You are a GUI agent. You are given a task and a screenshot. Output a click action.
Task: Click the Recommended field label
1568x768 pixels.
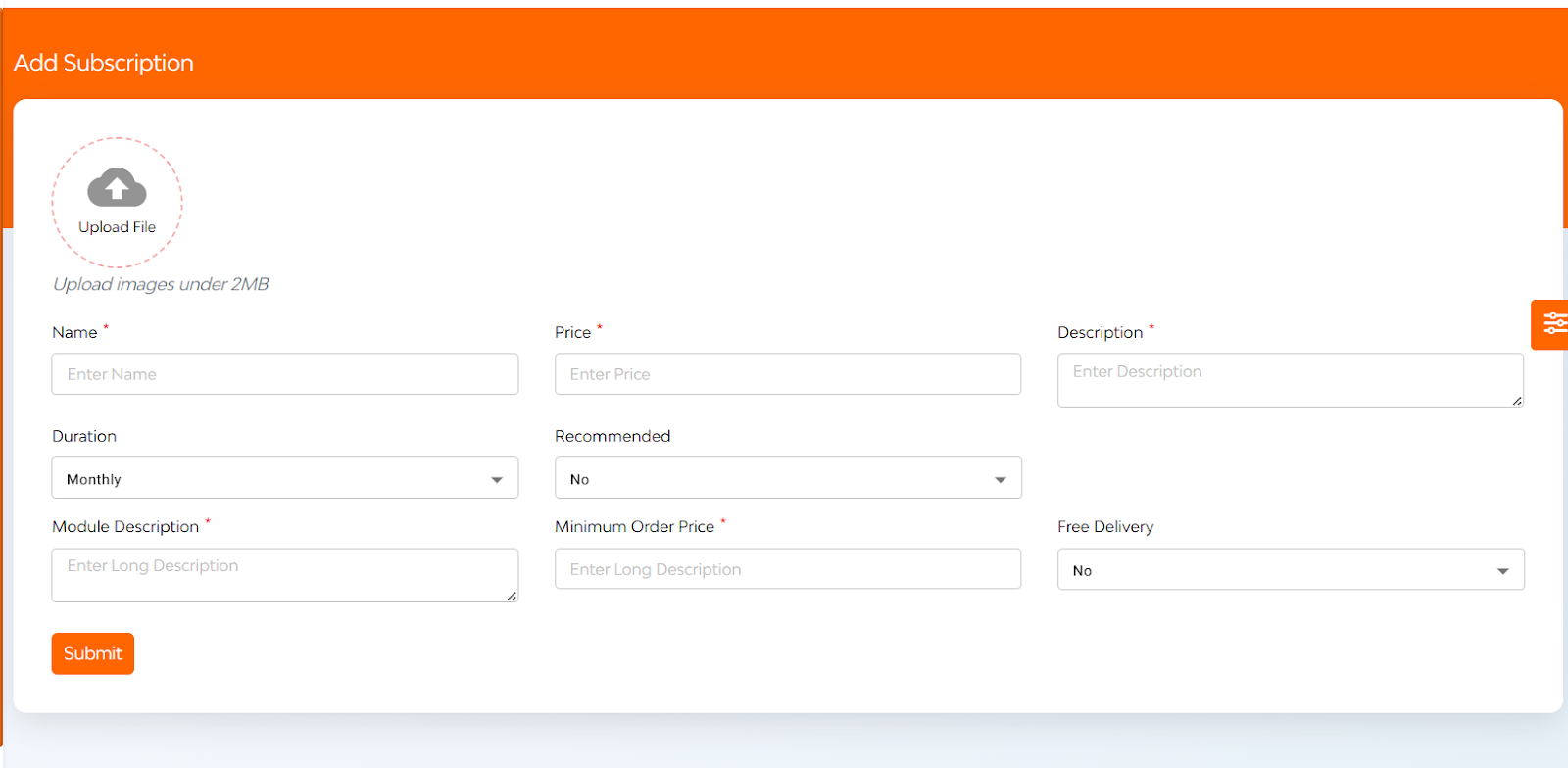pos(612,436)
